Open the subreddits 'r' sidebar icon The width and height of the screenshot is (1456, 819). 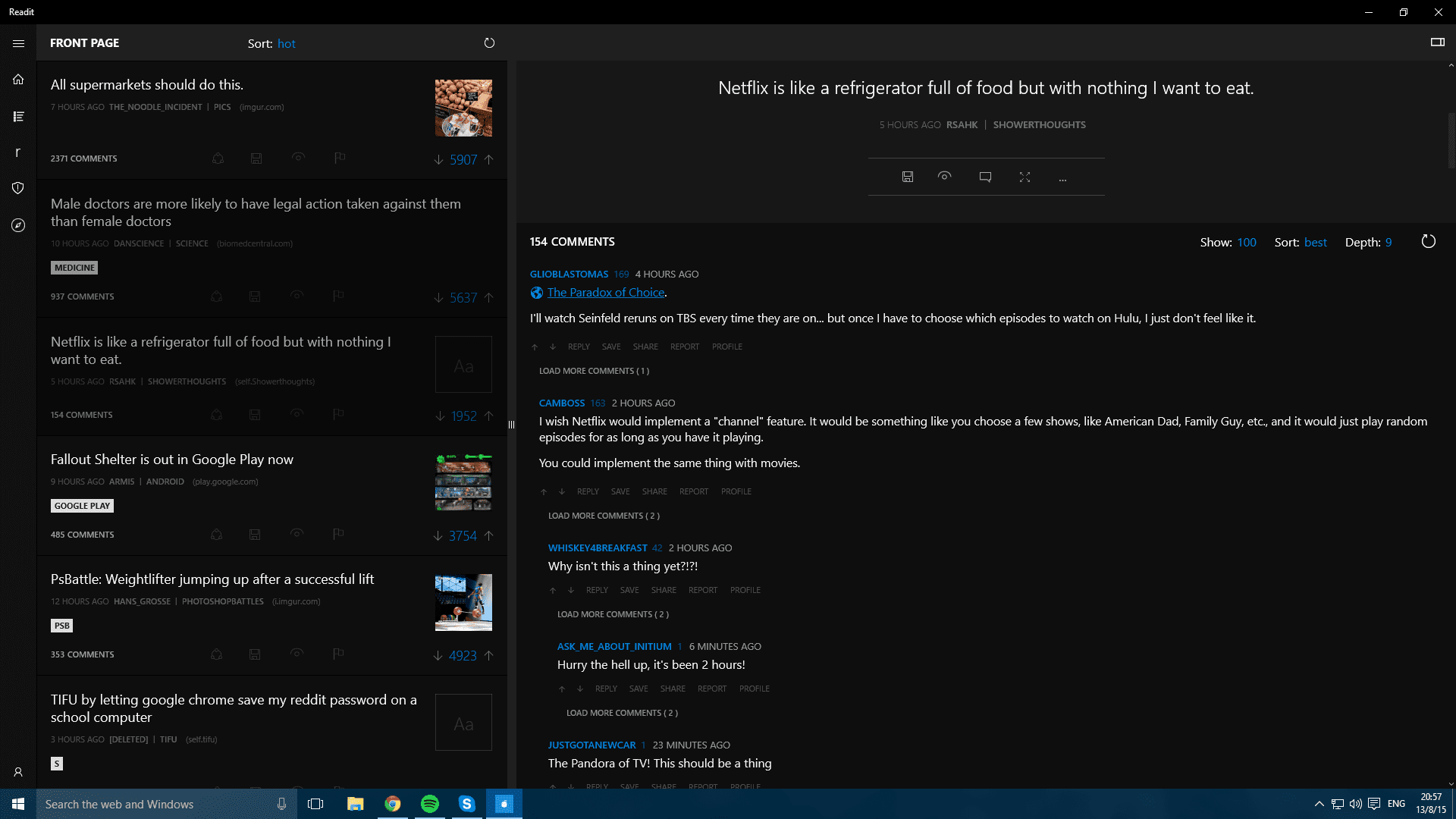[x=18, y=152]
